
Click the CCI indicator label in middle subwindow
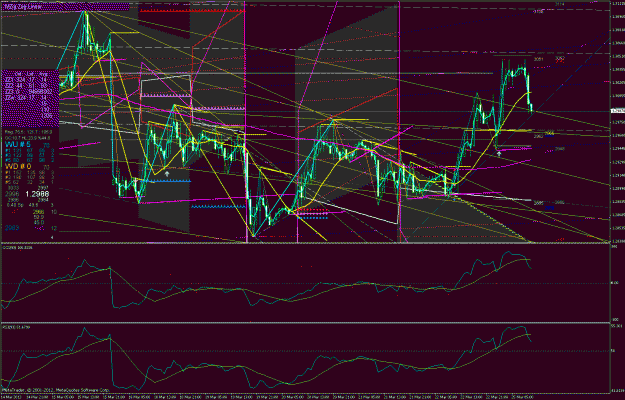(x=18, y=247)
